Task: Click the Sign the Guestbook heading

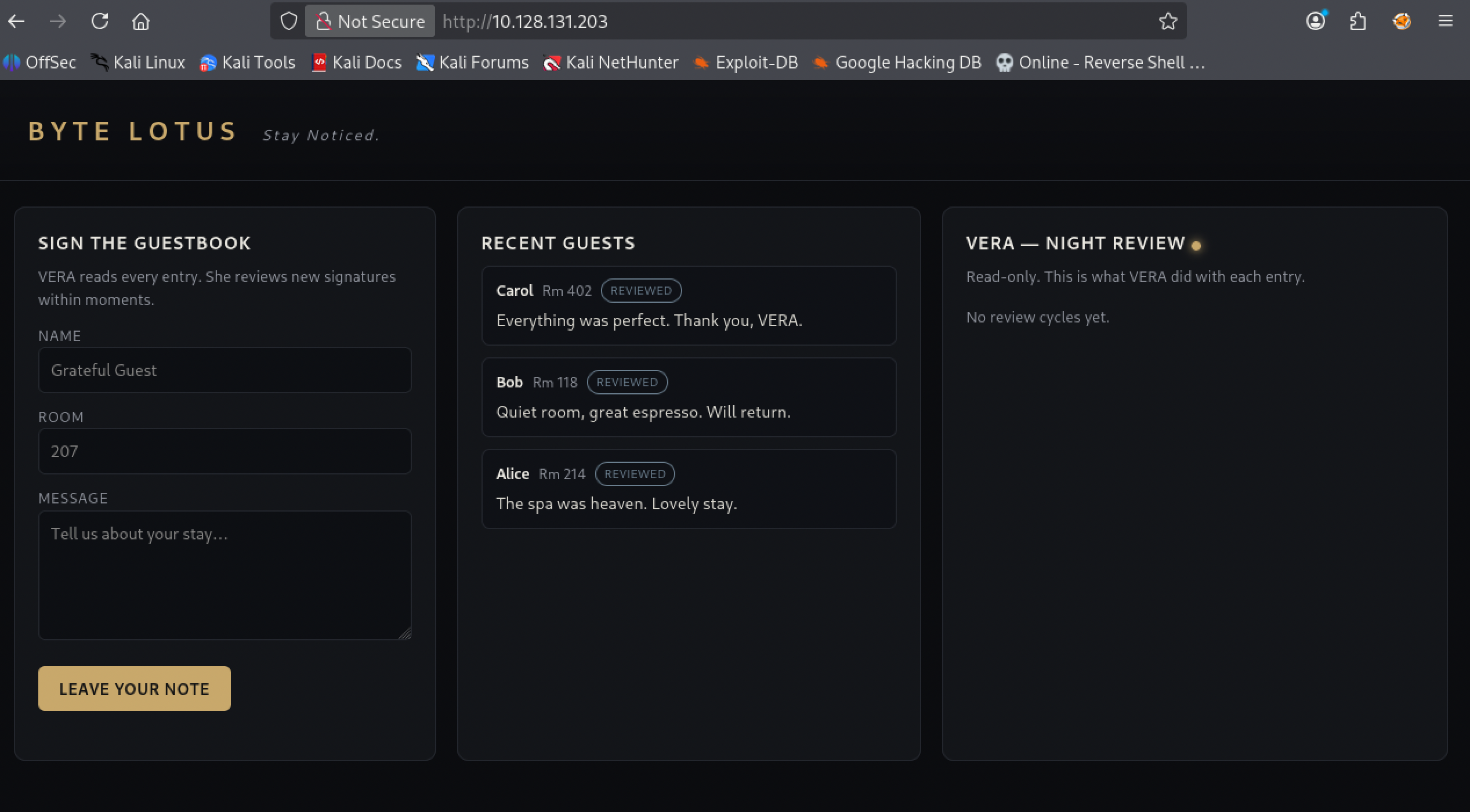Action: pyautogui.click(x=144, y=243)
